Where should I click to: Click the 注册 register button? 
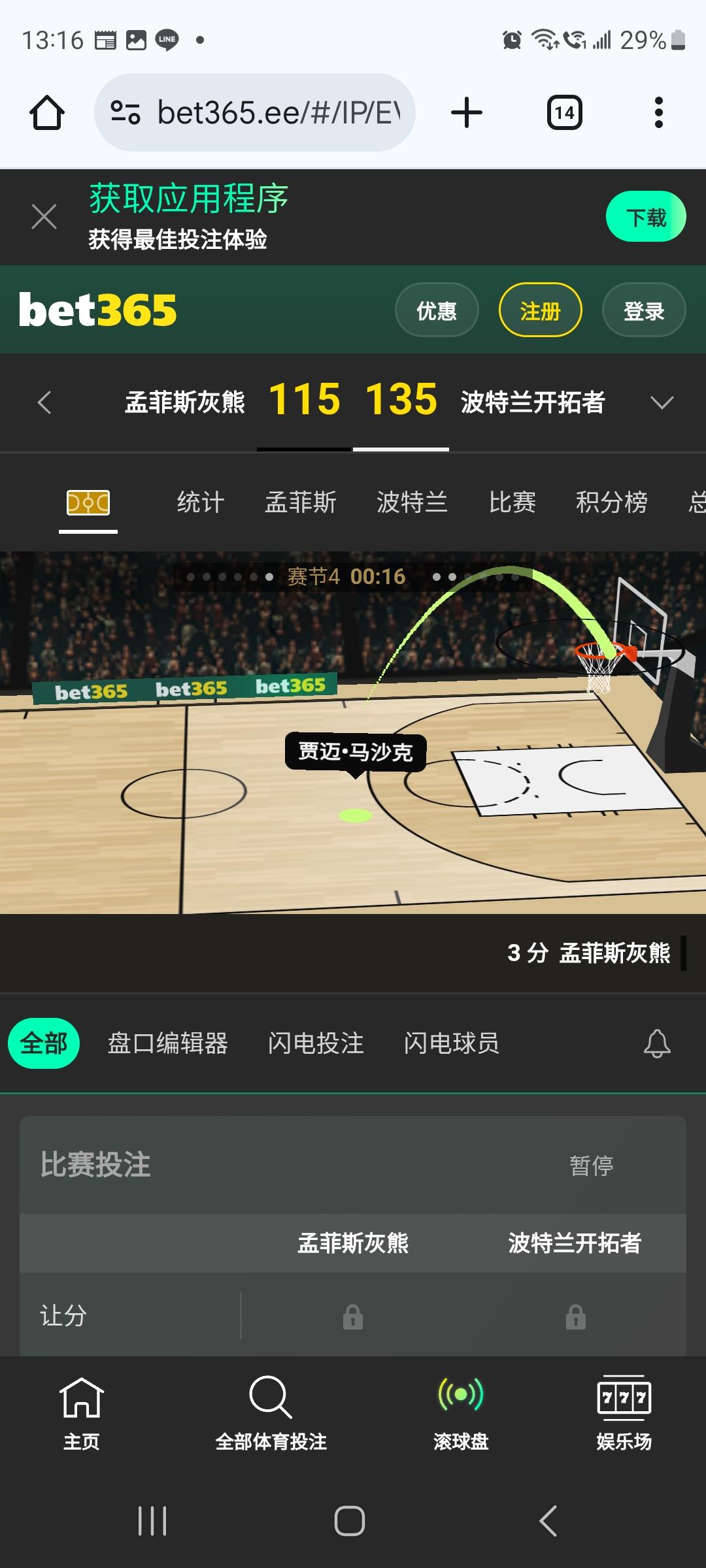pos(540,310)
